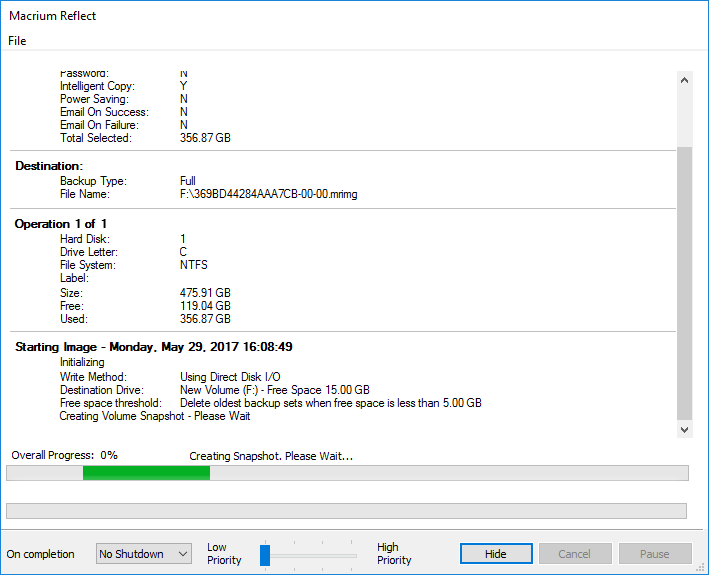Click the log scrollbar down arrow
The width and height of the screenshot is (709, 575).
tap(685, 429)
